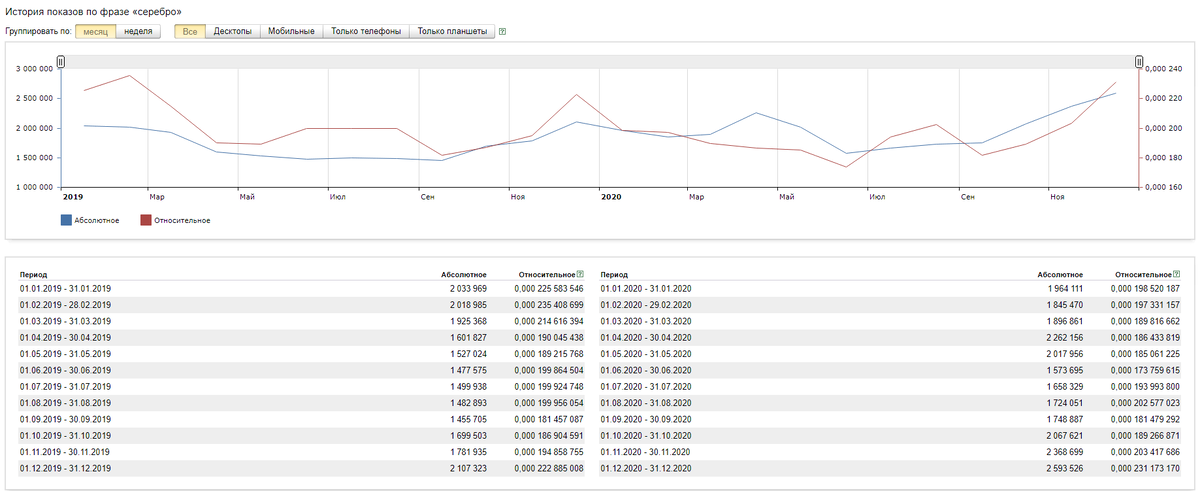The width and height of the screenshot is (1200, 491).
Task: Open help icon beside device filter buttons
Action: tap(502, 31)
